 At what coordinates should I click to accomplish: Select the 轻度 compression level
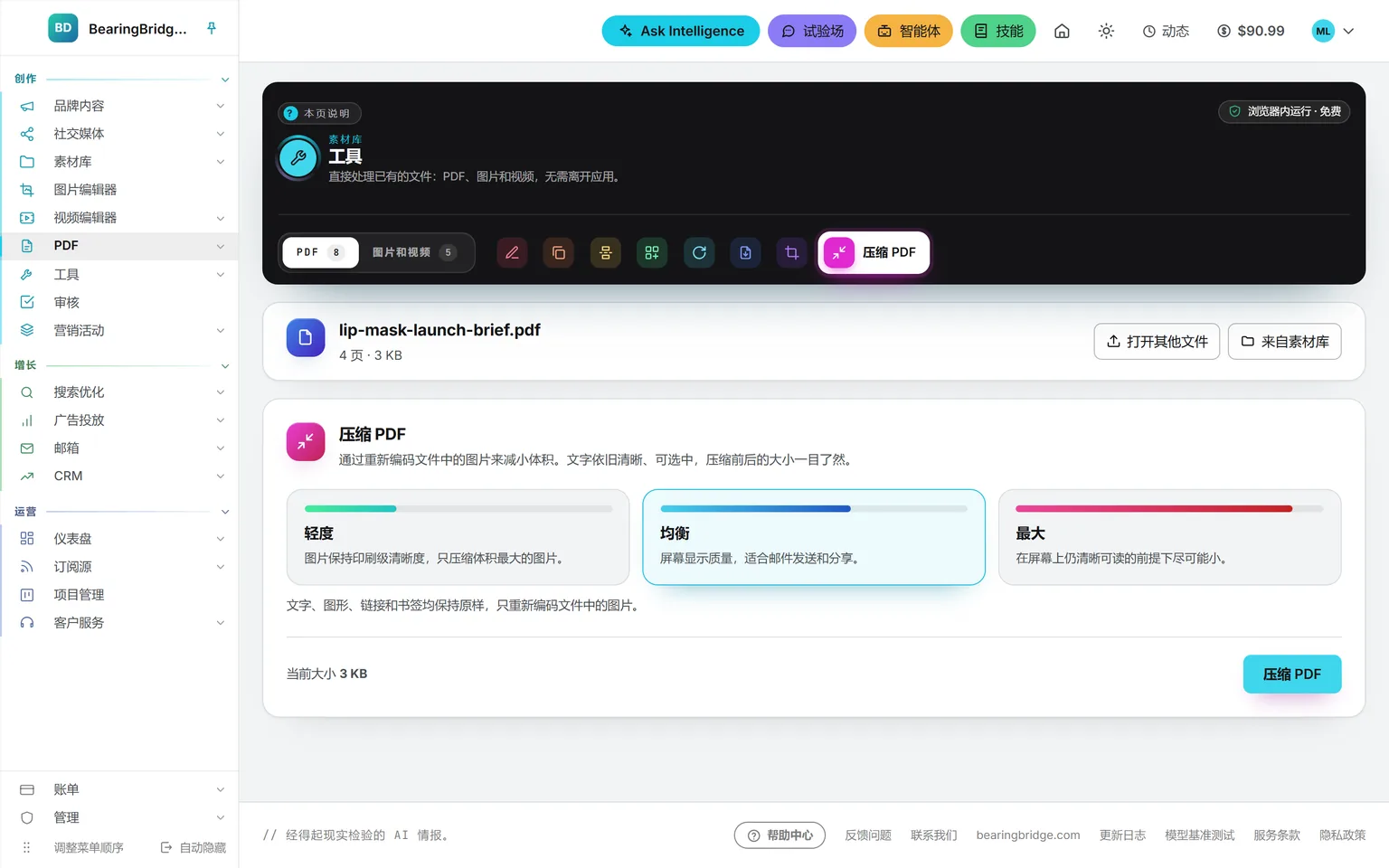point(458,537)
